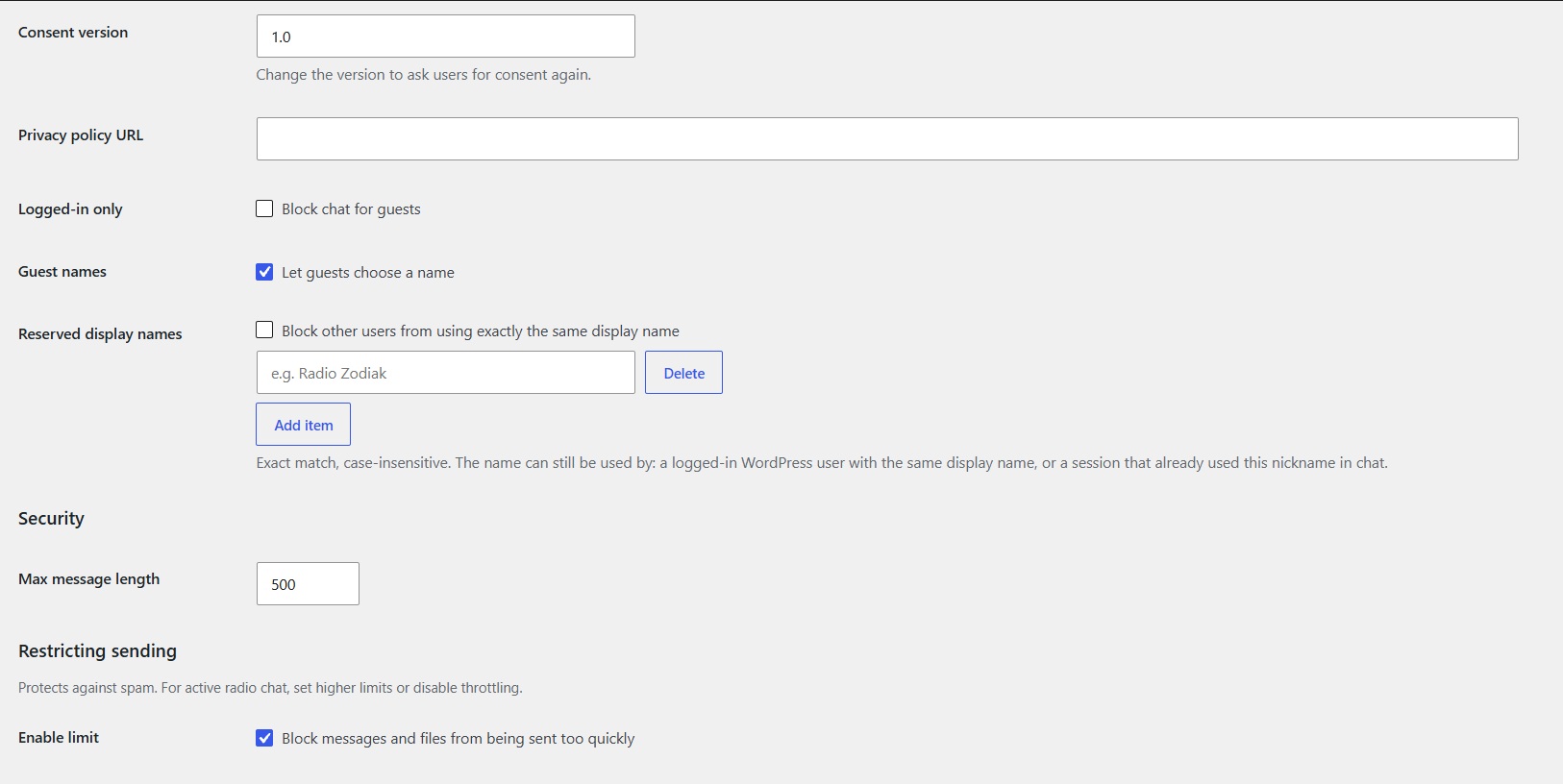Click the reserved name field showing Radio Zodiak

[445, 373]
